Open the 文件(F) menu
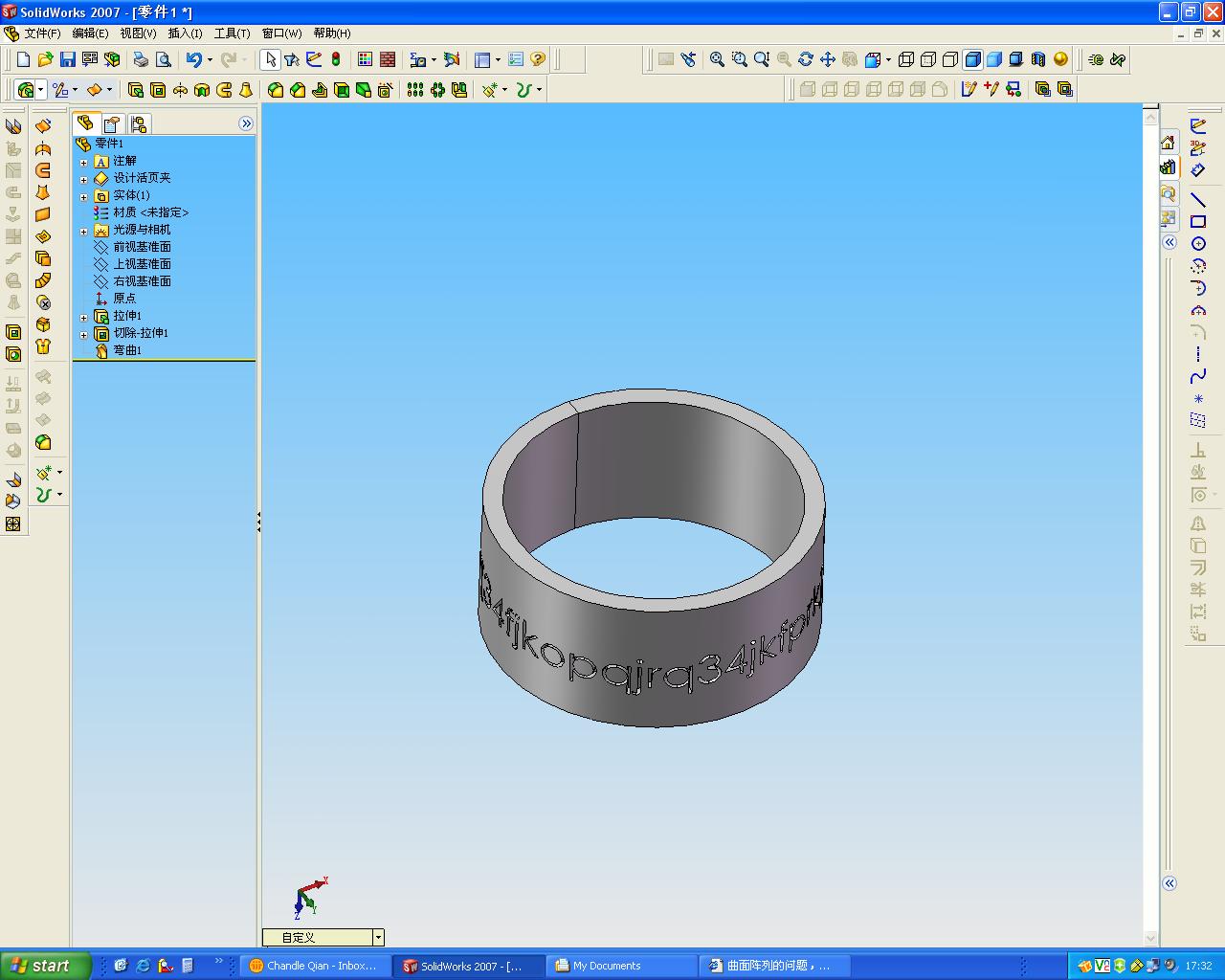The image size is (1225, 980). pos(42,33)
